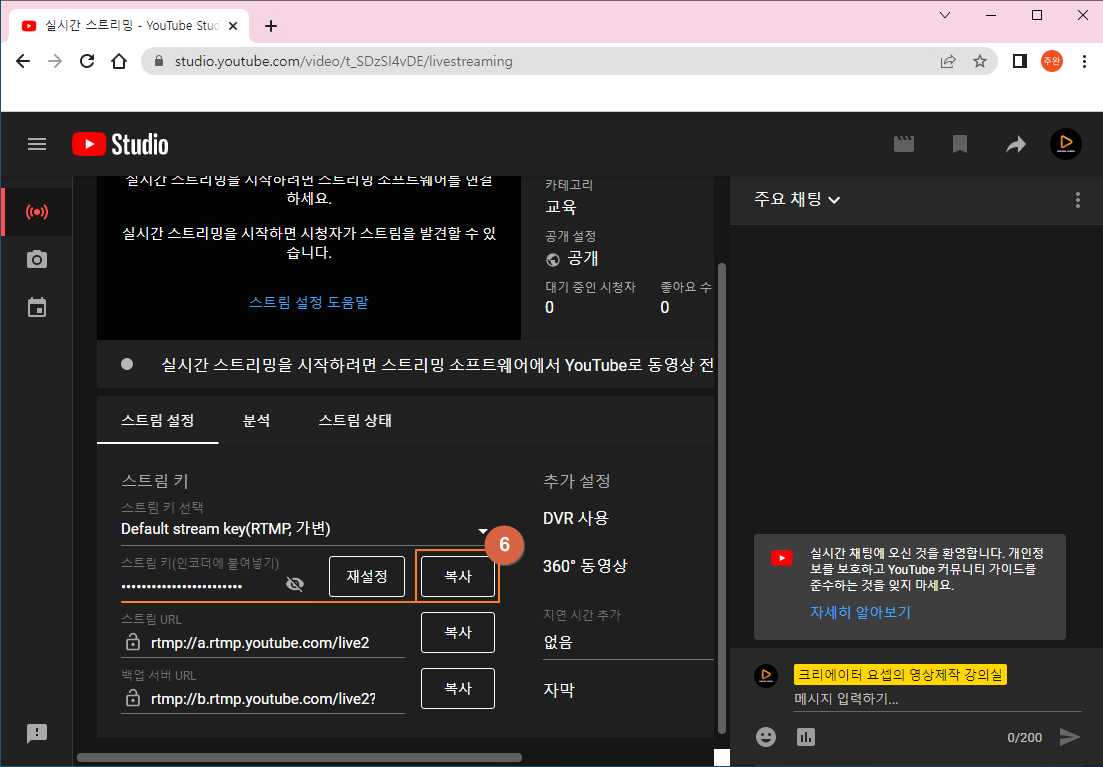This screenshot has height=767, width=1103.
Task: Open the 지연 시간 추가 없음 dropdown
Action: (x=628, y=642)
